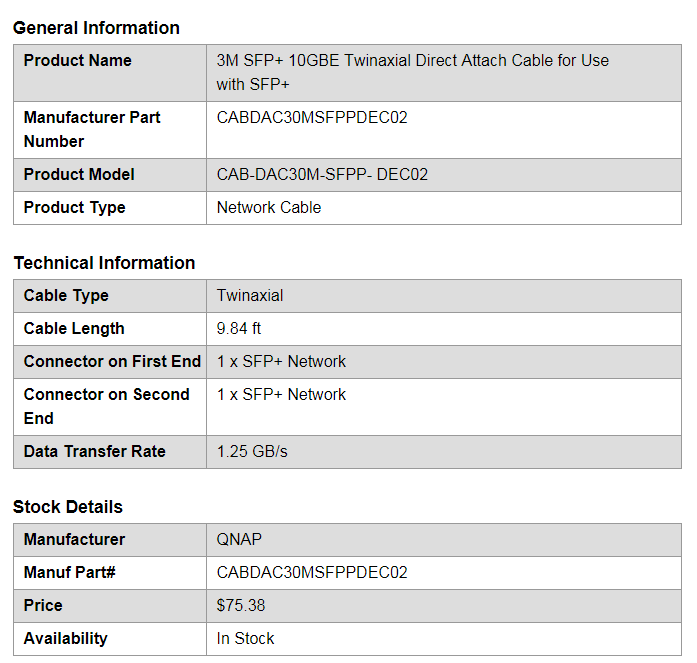Screen dimensions: 697x663
Task: Select the Product Model value CAB-DAC30M-SFPP- DEC02
Action: (x=322, y=175)
